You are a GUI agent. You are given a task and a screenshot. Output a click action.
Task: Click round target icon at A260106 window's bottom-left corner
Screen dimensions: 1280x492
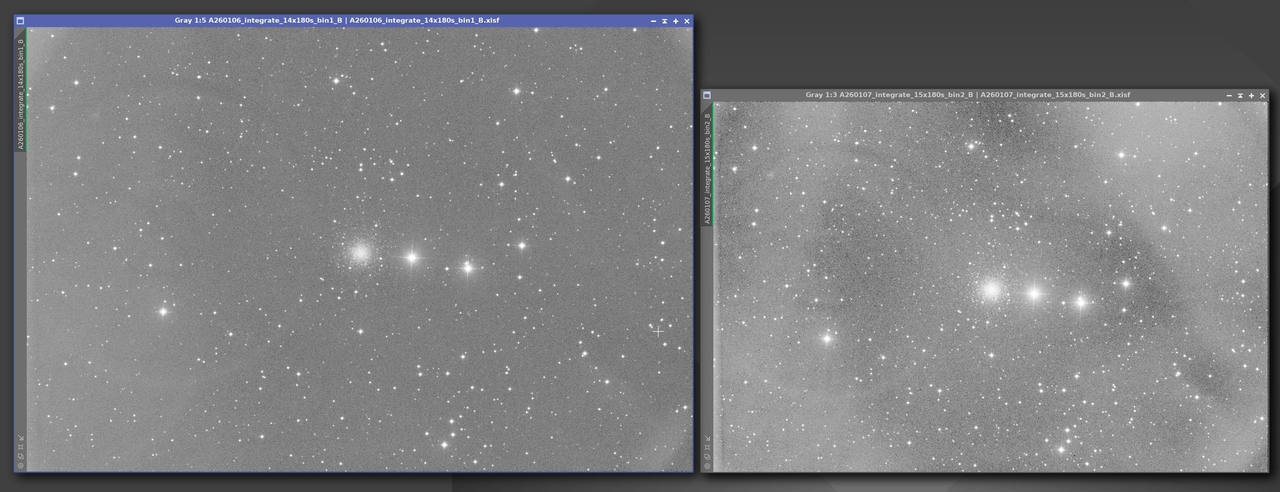(x=20, y=465)
